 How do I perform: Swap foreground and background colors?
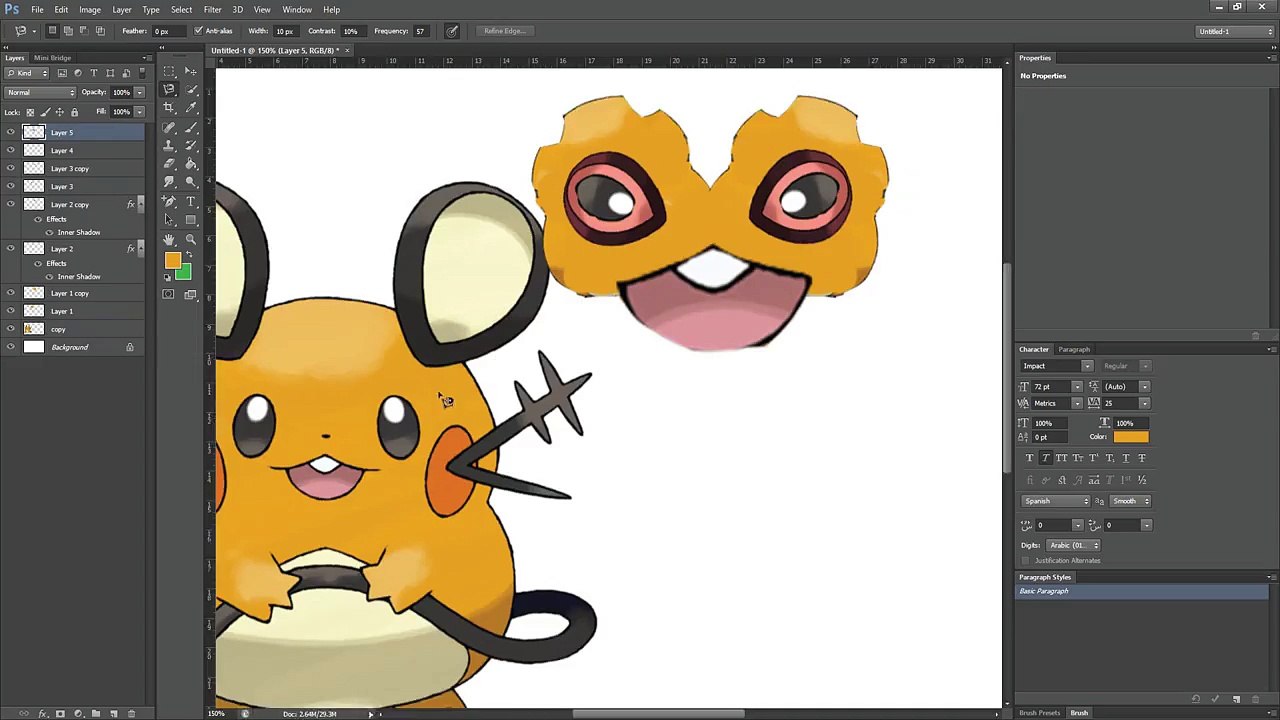coord(188,255)
